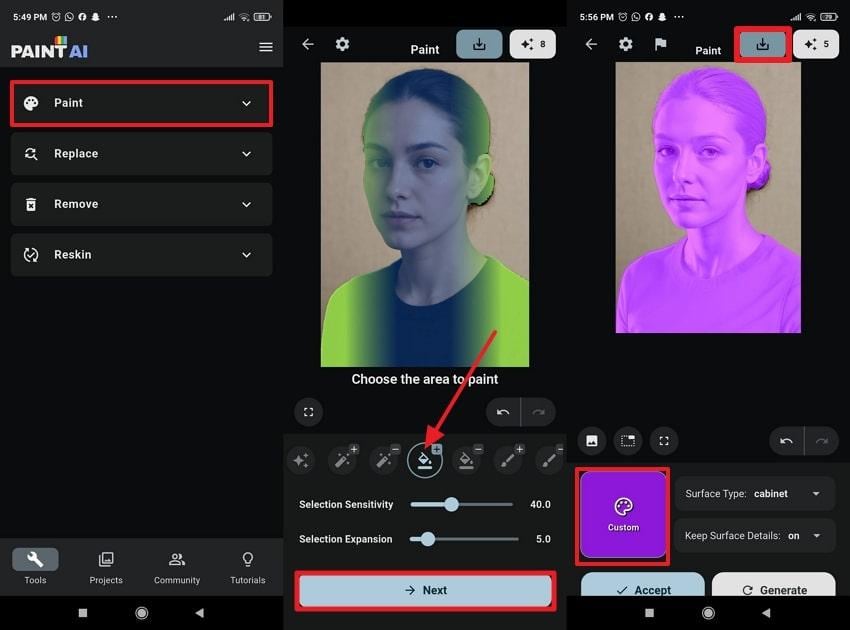
Task: Select the fill bucket subtract tool
Action: [x=467, y=459]
